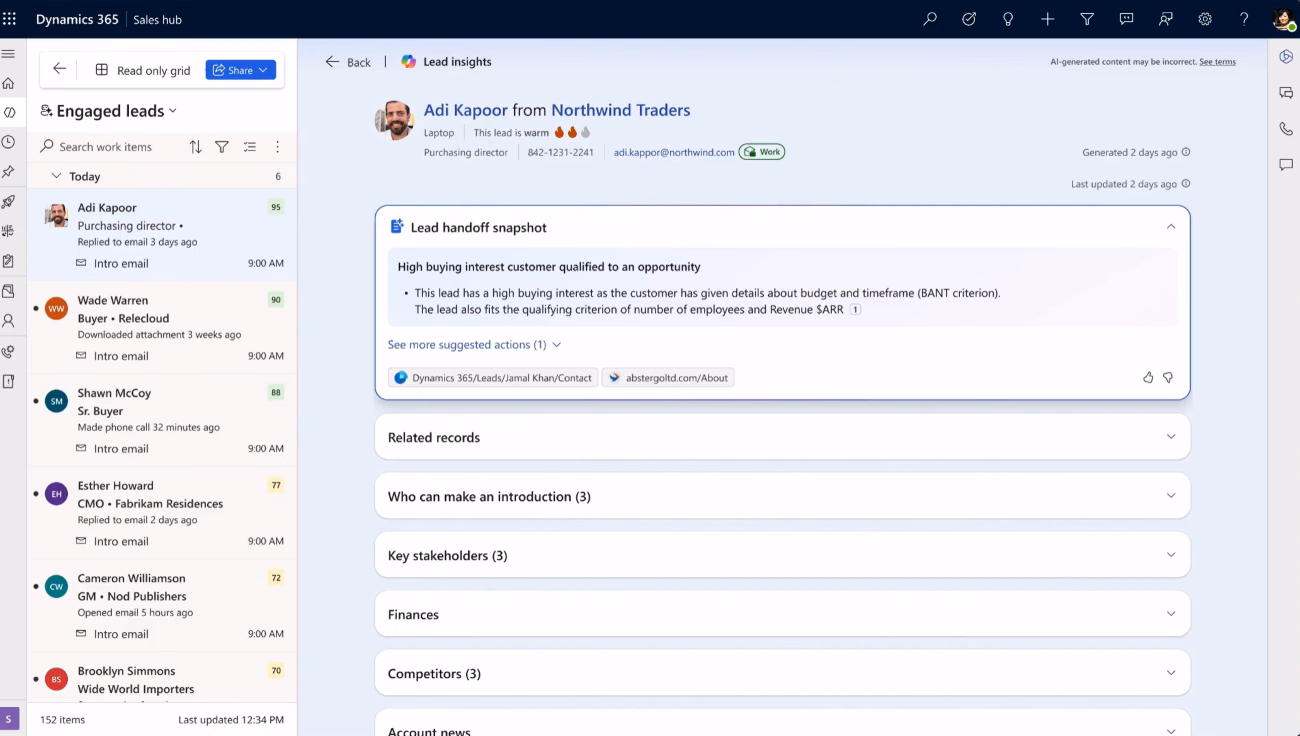Open Adi Kapoor name link

pos(466,110)
